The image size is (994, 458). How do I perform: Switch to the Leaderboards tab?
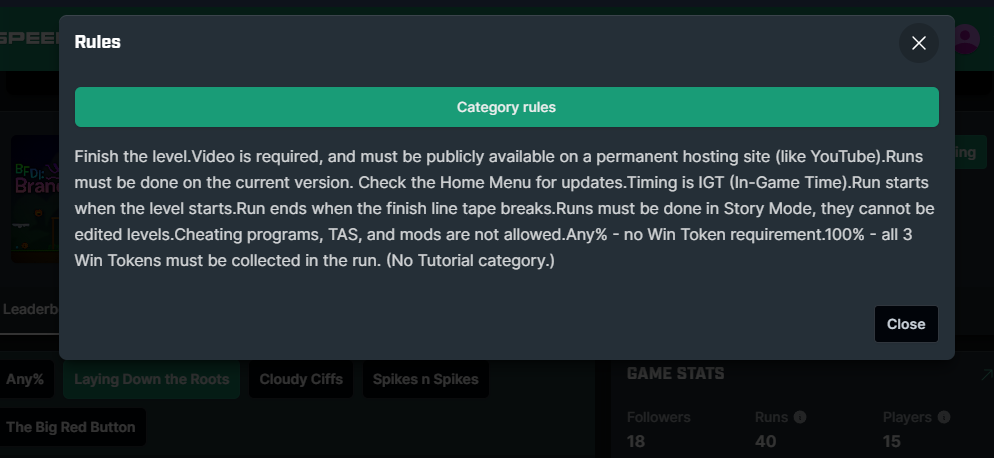pos(30,310)
